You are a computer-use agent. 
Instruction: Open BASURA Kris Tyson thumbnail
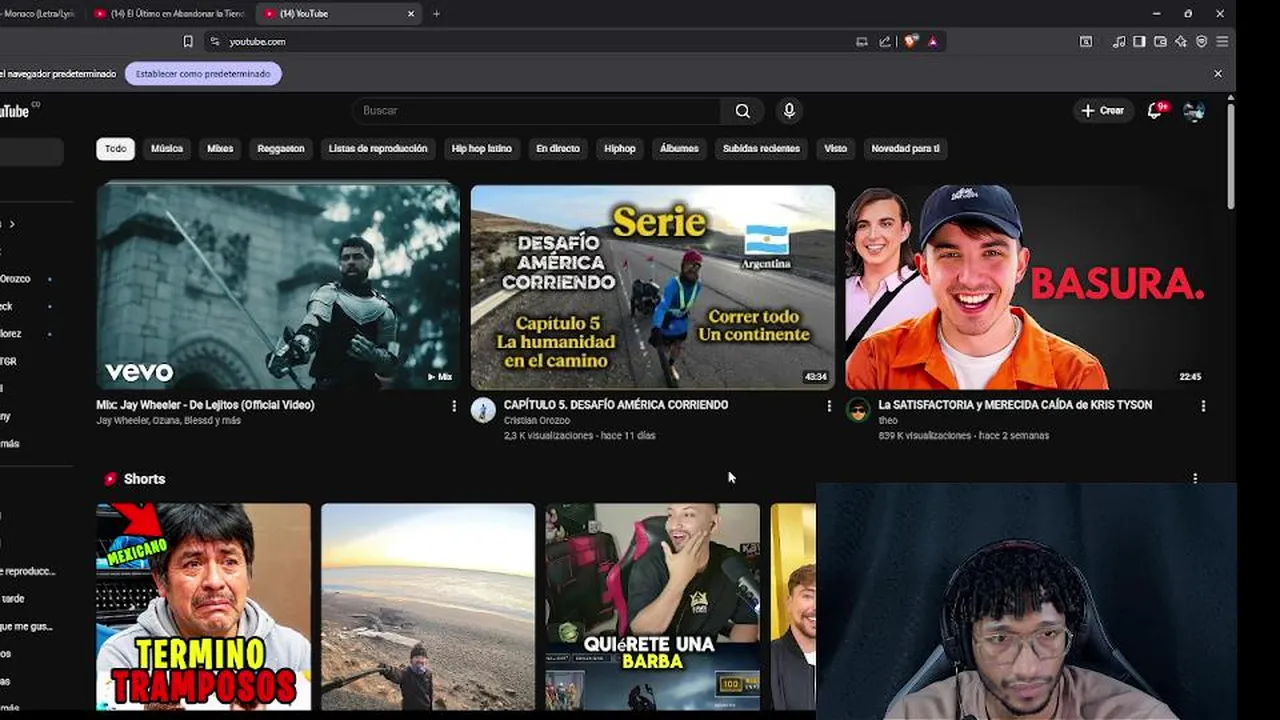1028,287
